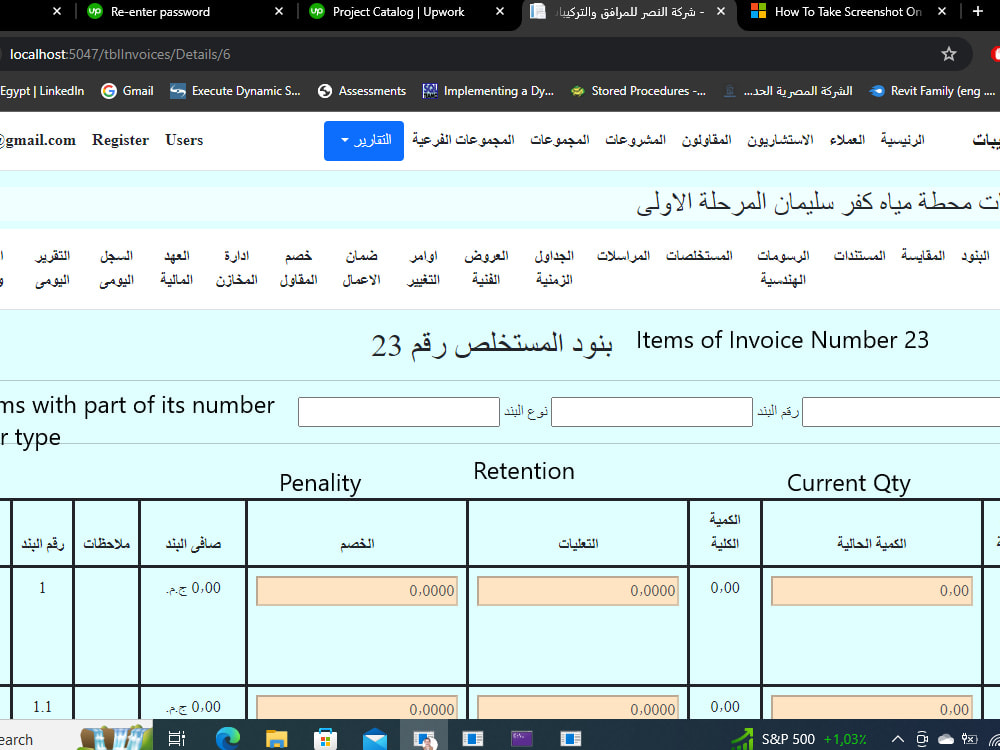Open the الجداول الزمنية project tab

pos(554,267)
